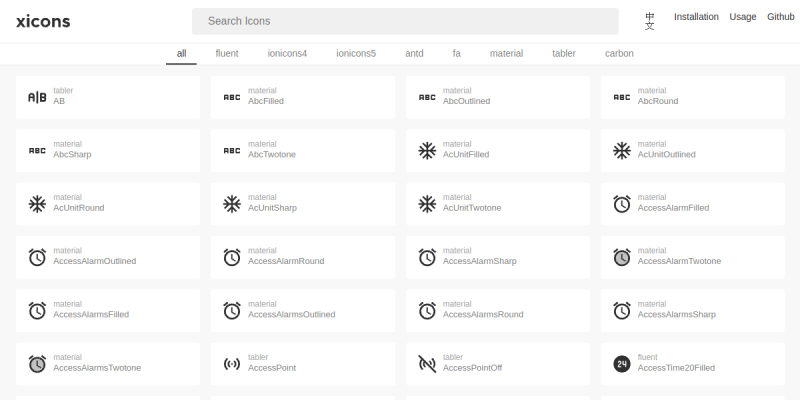Select the AccessAlarmsOutlined clock icon
The image size is (800, 400).
click(x=232, y=311)
